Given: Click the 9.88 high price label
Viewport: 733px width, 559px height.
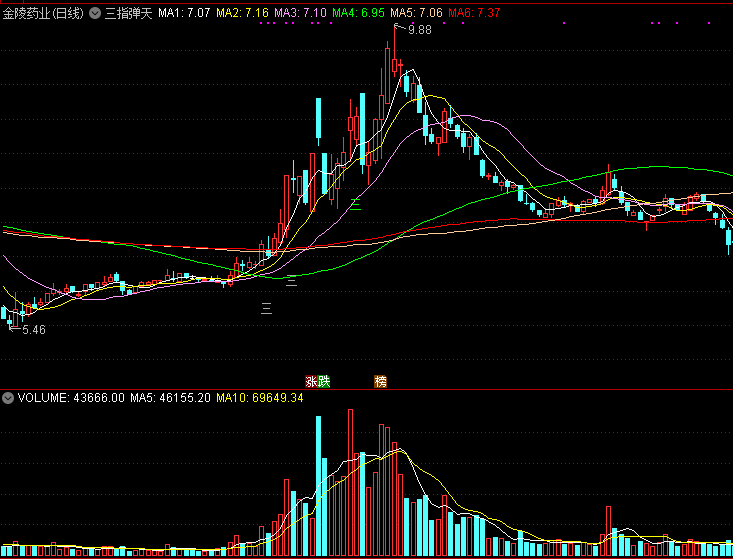Looking at the screenshot, I should coord(420,30).
